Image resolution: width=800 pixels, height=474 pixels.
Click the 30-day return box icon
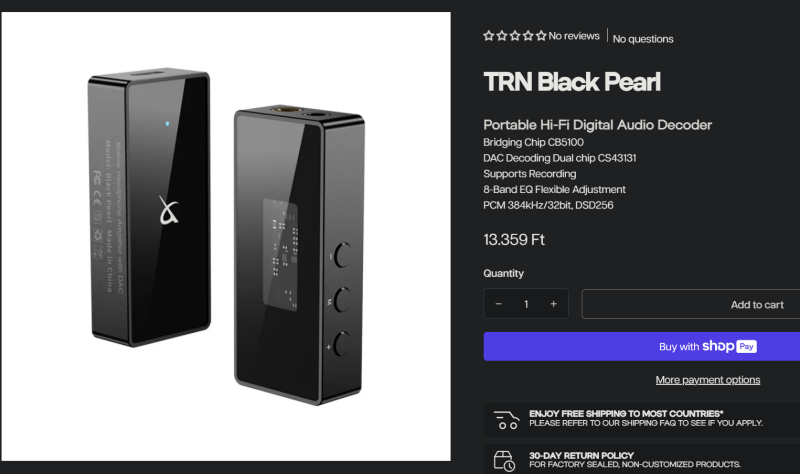504,461
